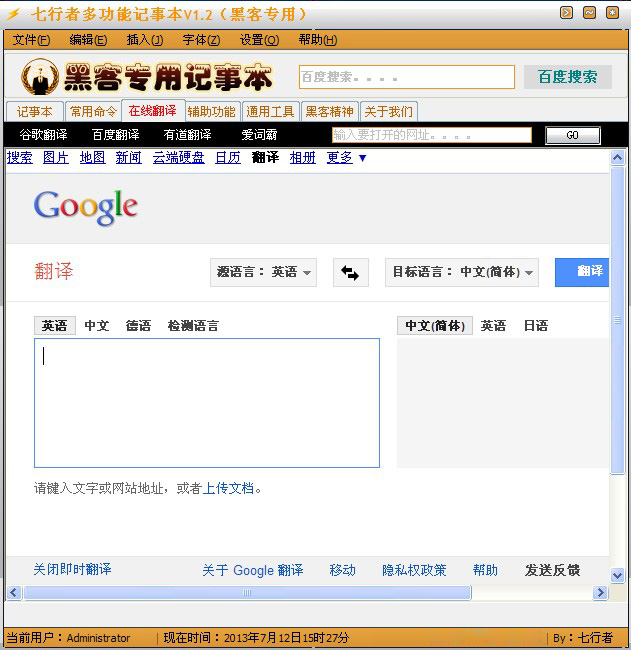631x650 pixels.
Task: Click the horizontal scrollbar thumb
Action: tap(247, 593)
